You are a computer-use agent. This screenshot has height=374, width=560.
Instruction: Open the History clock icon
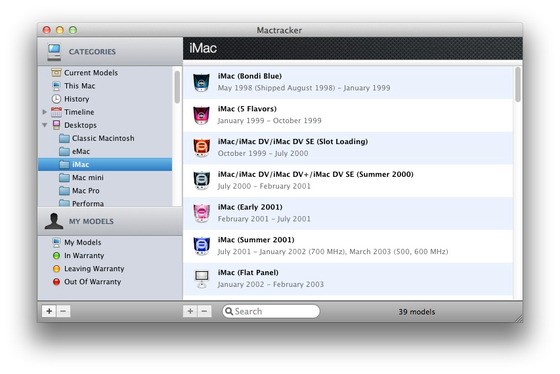tap(56, 99)
